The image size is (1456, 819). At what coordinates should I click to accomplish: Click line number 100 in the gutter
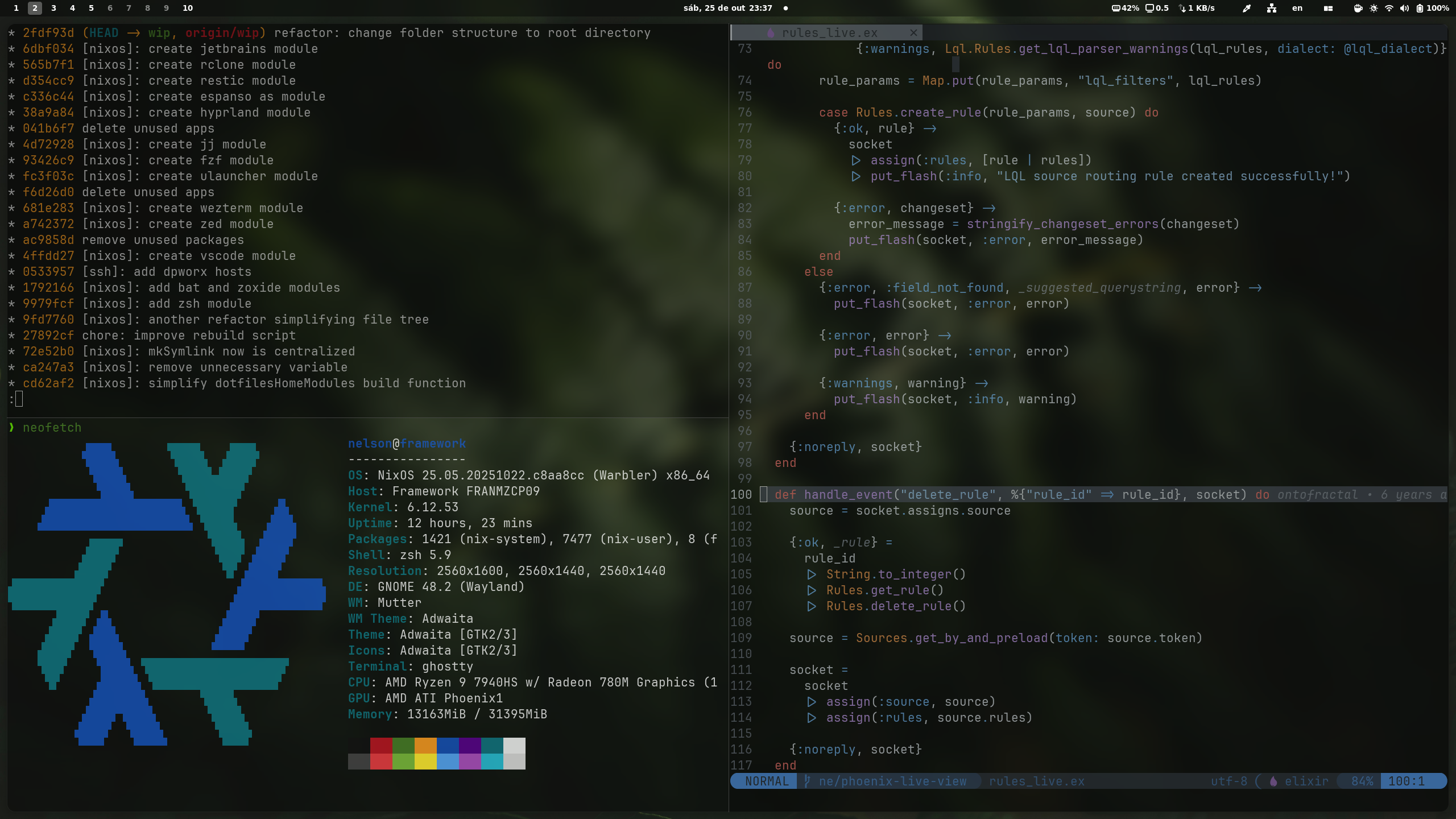point(741,495)
